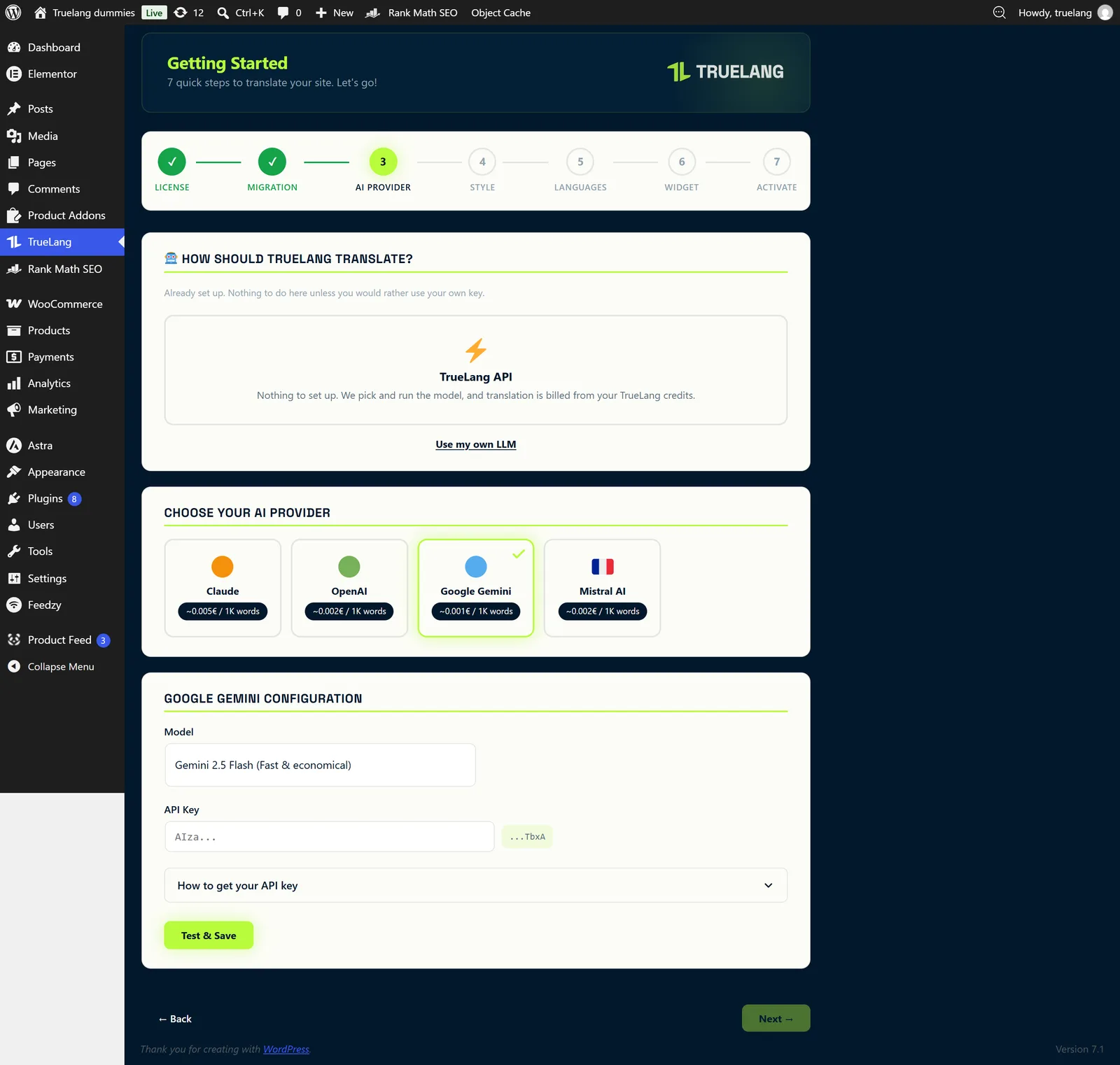Open the WordPress footer link
This screenshot has width=1120, height=1065.
(286, 1049)
